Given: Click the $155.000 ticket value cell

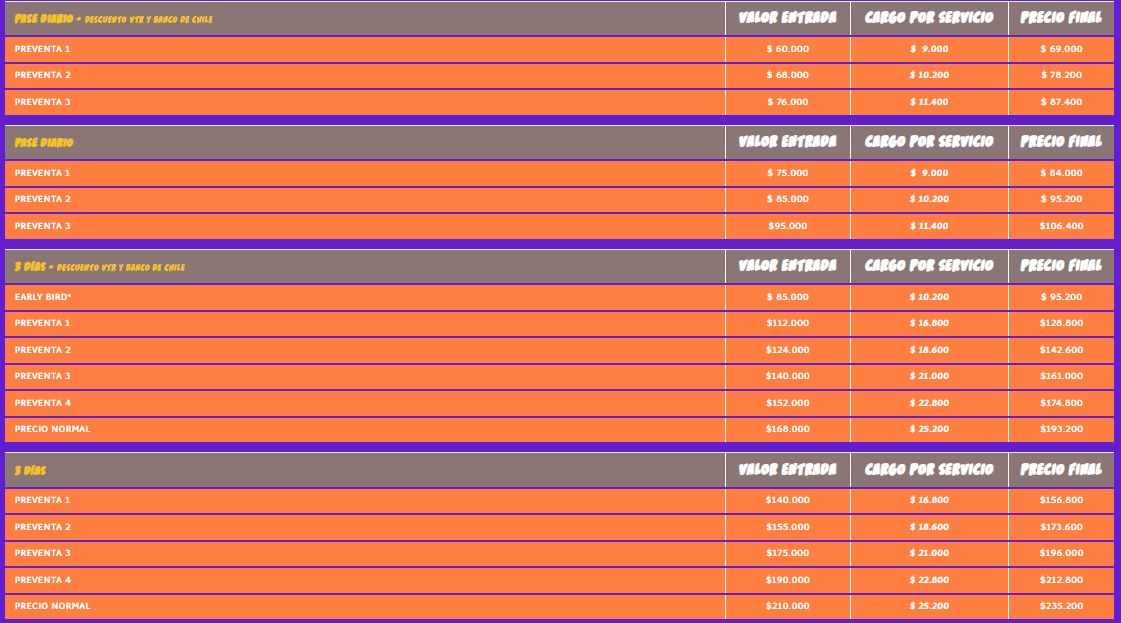Looking at the screenshot, I should pos(787,527).
